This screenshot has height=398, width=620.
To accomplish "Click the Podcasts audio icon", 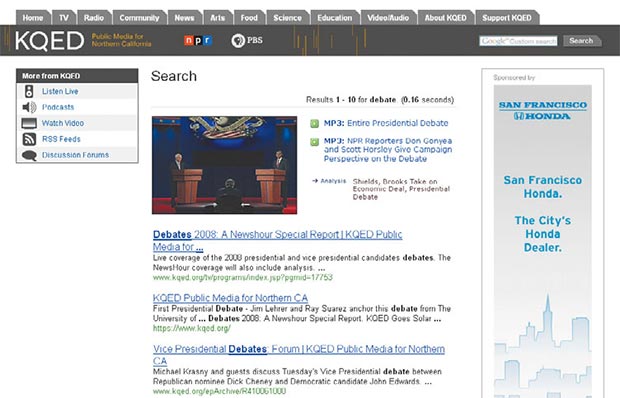I will click(x=29, y=107).
